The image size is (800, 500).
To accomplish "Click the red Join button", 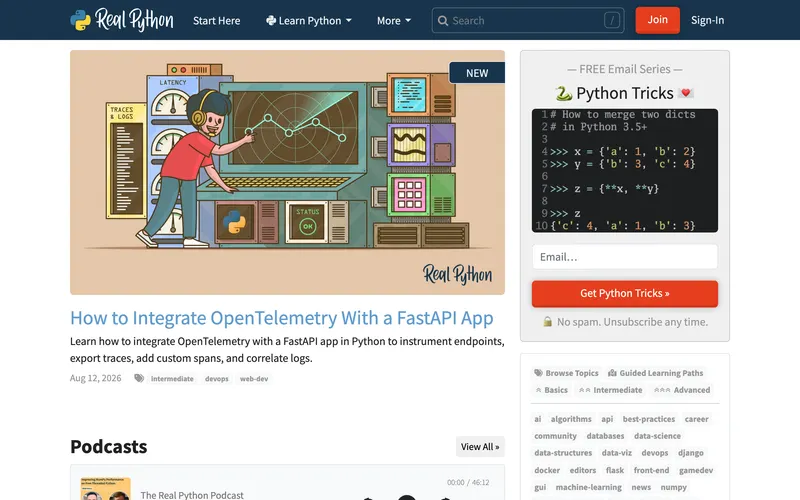I will point(657,20).
